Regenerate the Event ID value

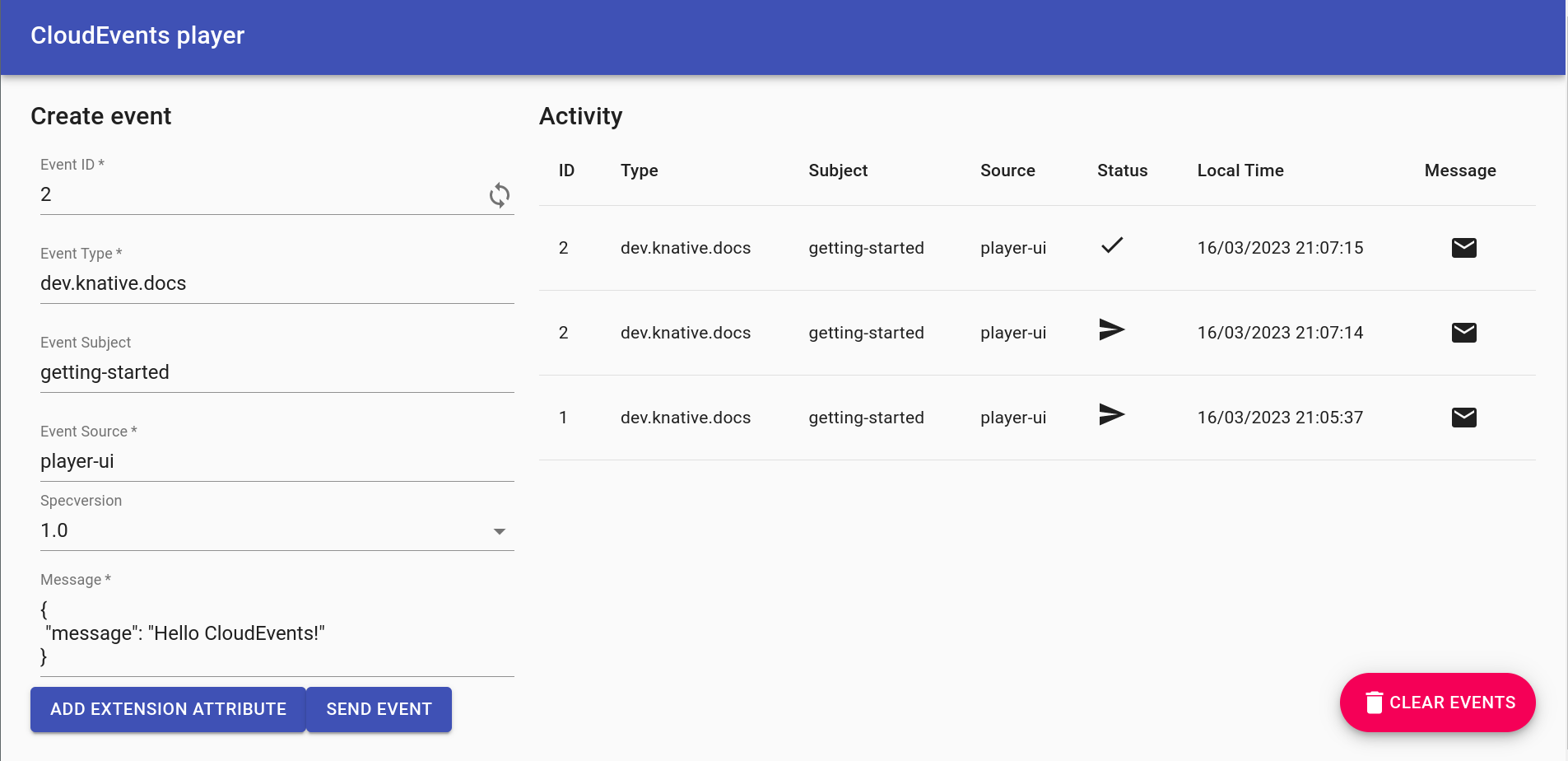[500, 195]
